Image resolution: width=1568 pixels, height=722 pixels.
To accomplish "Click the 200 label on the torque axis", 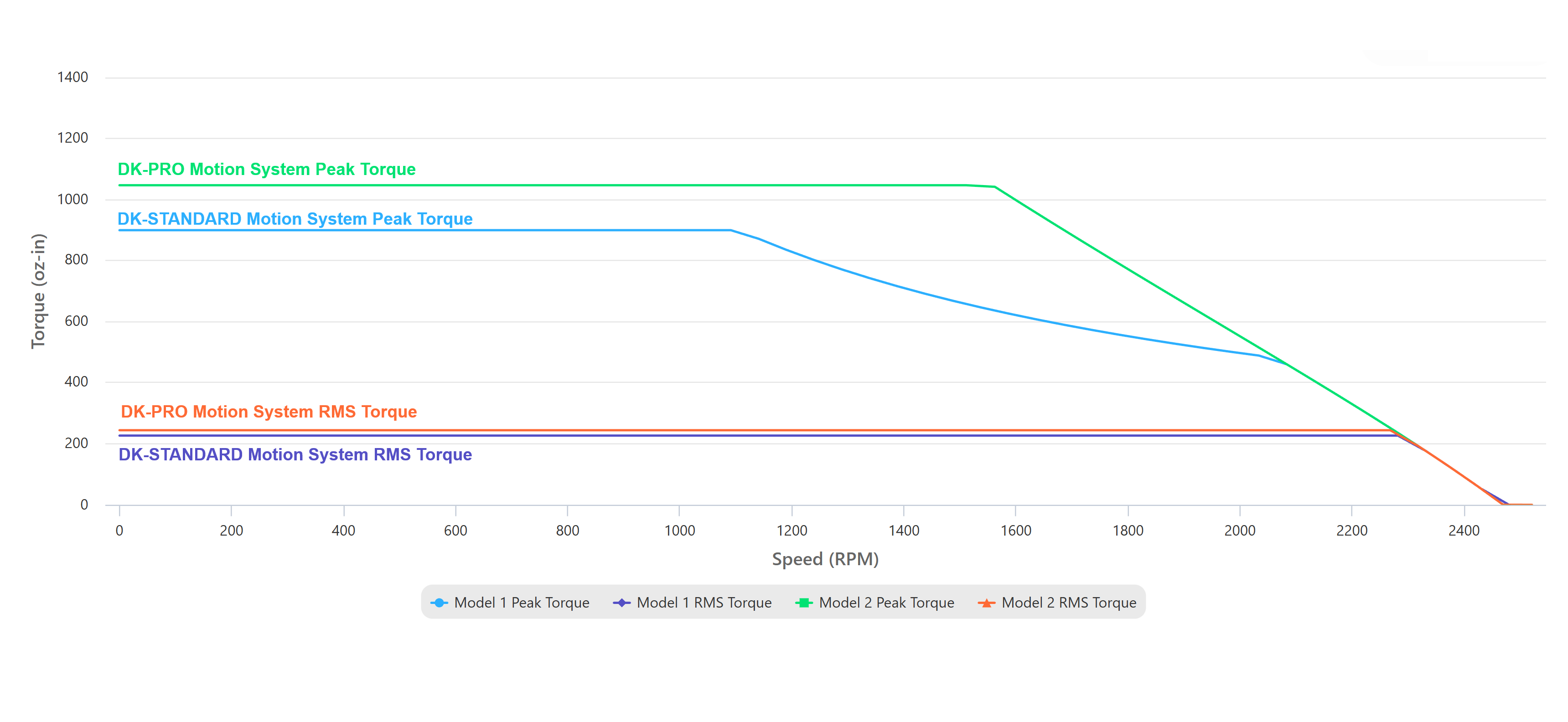I will click(x=76, y=444).
